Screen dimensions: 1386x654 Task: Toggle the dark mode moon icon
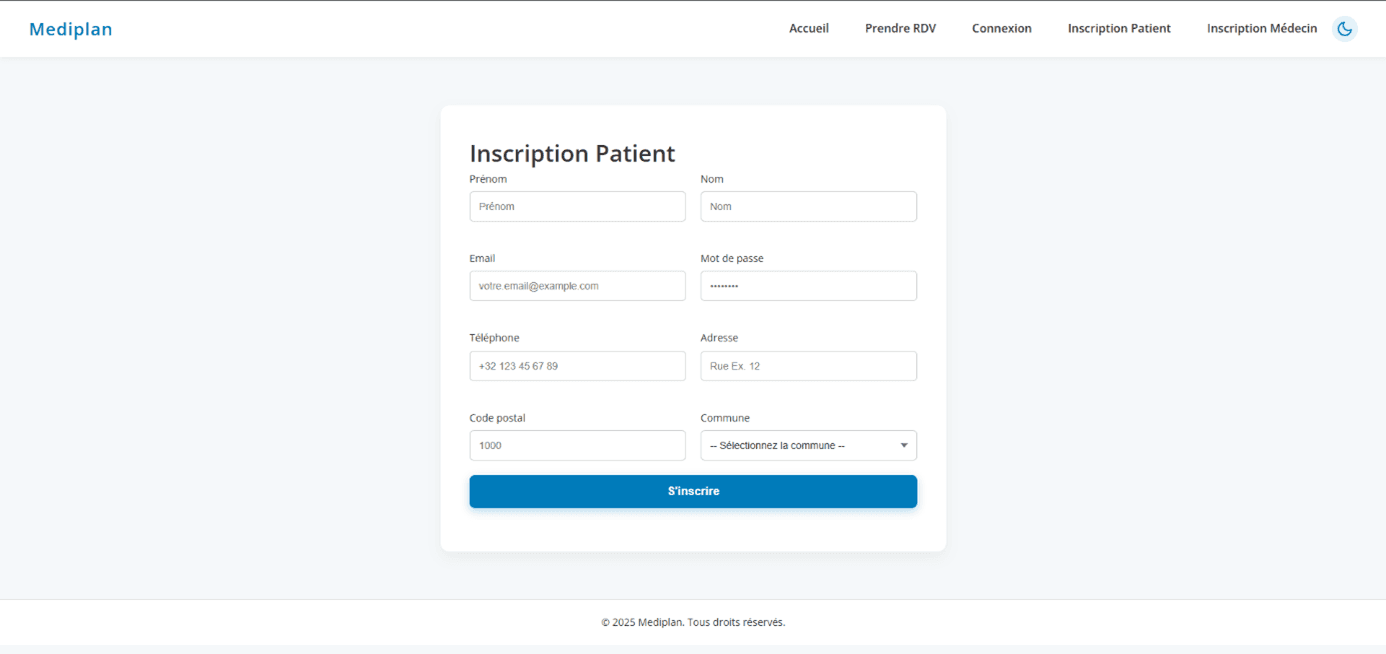click(x=1344, y=28)
